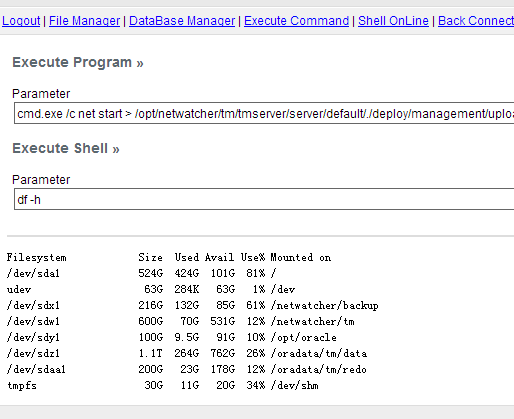Click the /dev/sda1 filesystem row
The width and height of the screenshot is (514, 419).
[x=141, y=273]
